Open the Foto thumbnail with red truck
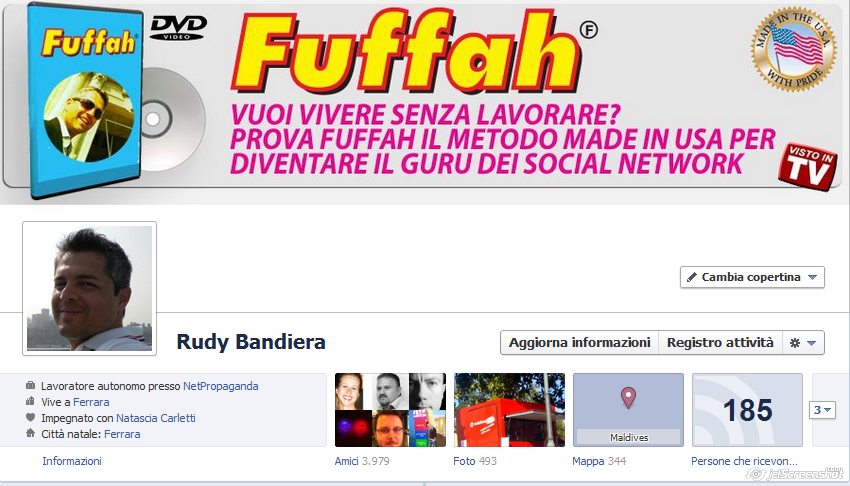The height and width of the screenshot is (486, 850). [509, 410]
